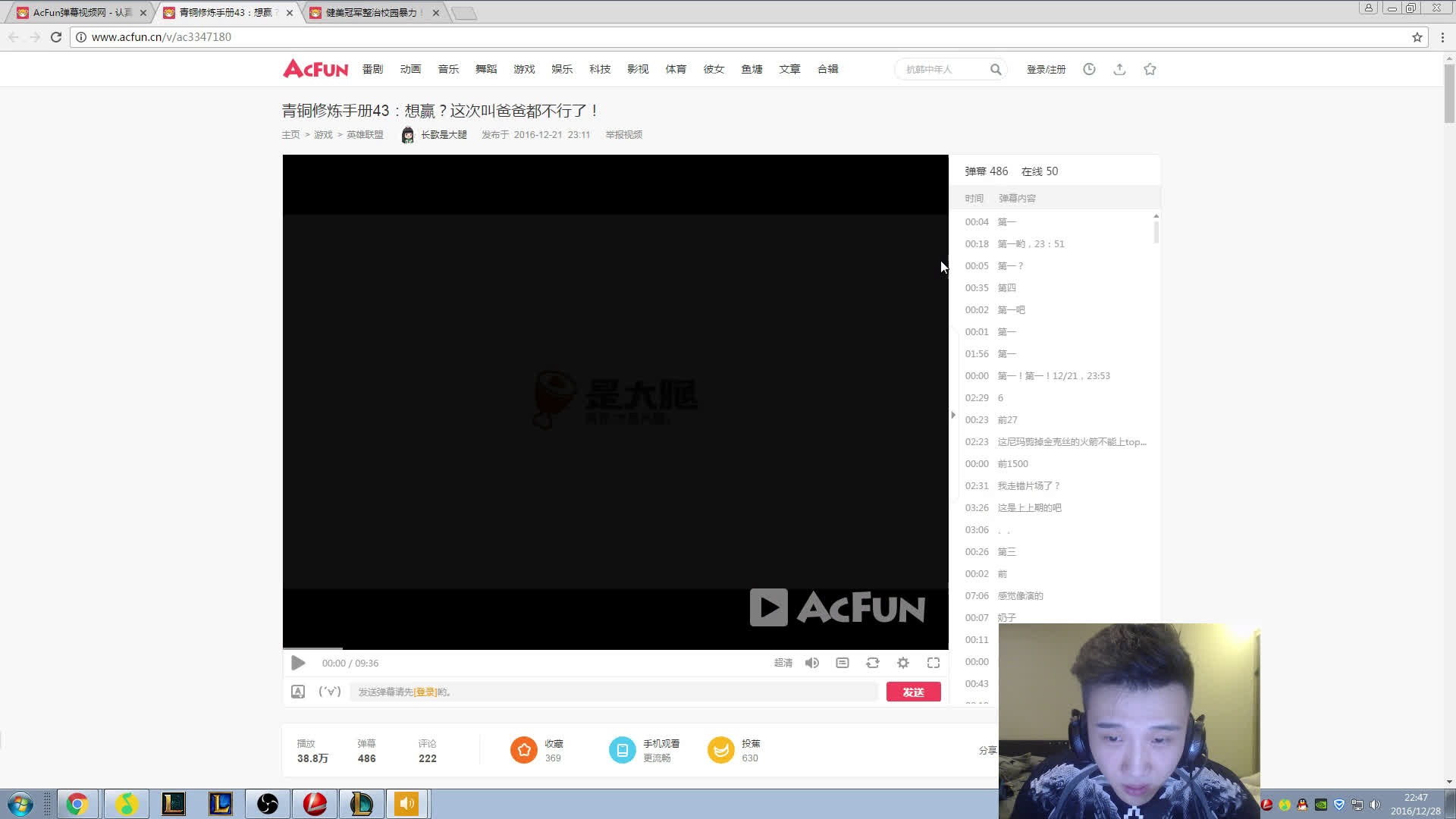1456x819 pixels.
Task: Play the video
Action: [298, 663]
